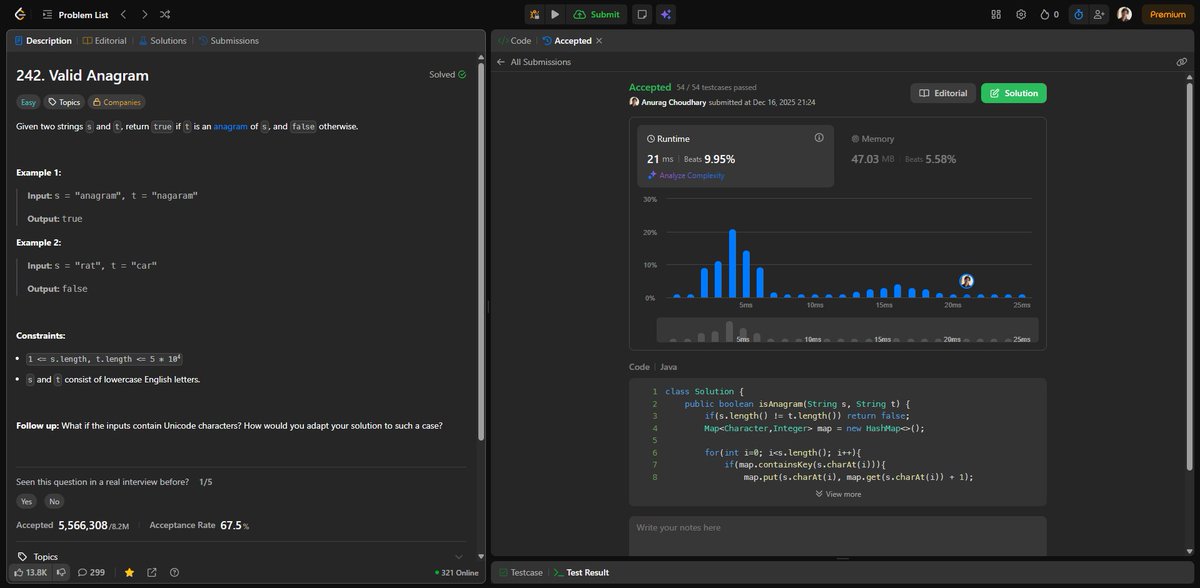This screenshot has width=1200, height=588.
Task: Answer Yes to interview question
Action: (x=26, y=501)
